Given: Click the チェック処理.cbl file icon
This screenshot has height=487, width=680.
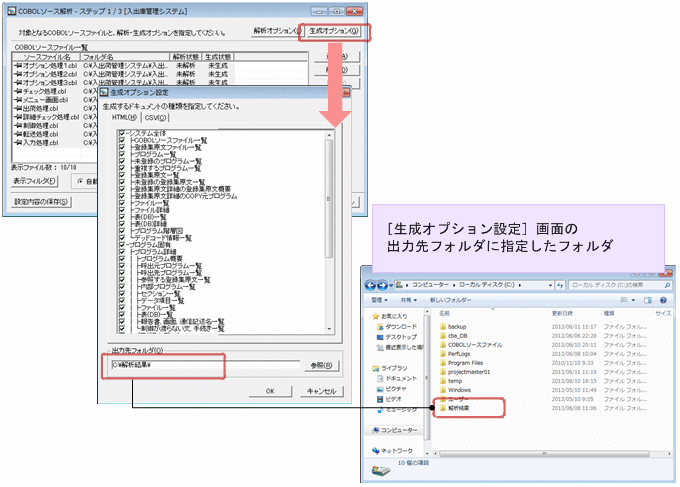Looking at the screenshot, I should 18,92.
